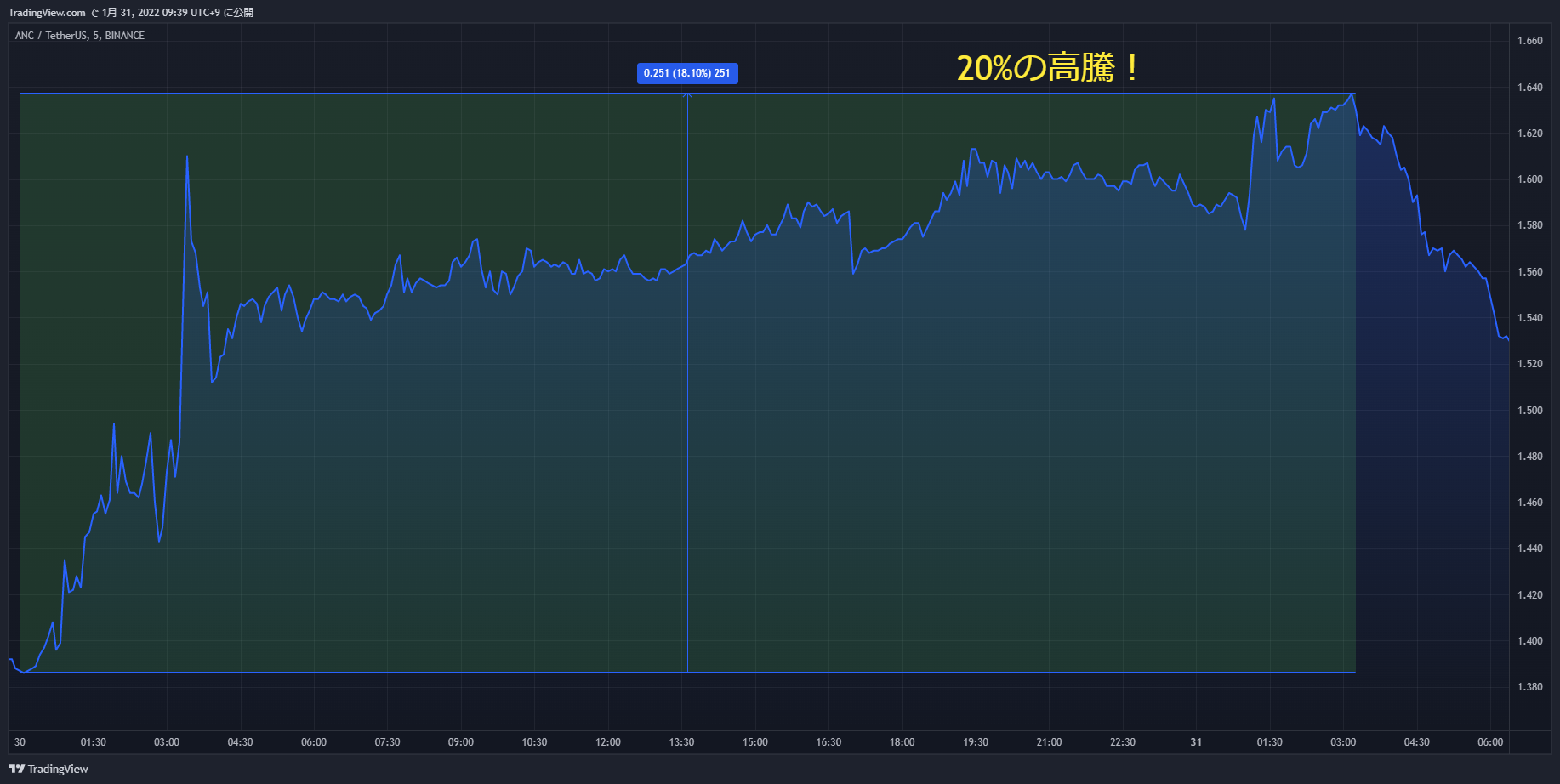Click the 31 date label on time axis

click(x=1196, y=742)
